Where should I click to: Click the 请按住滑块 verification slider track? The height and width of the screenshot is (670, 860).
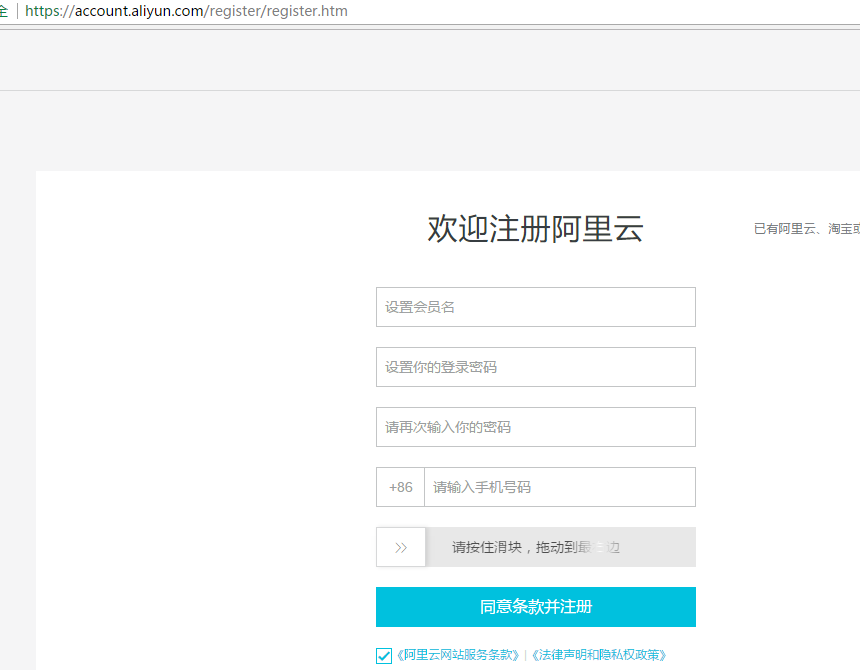point(560,547)
